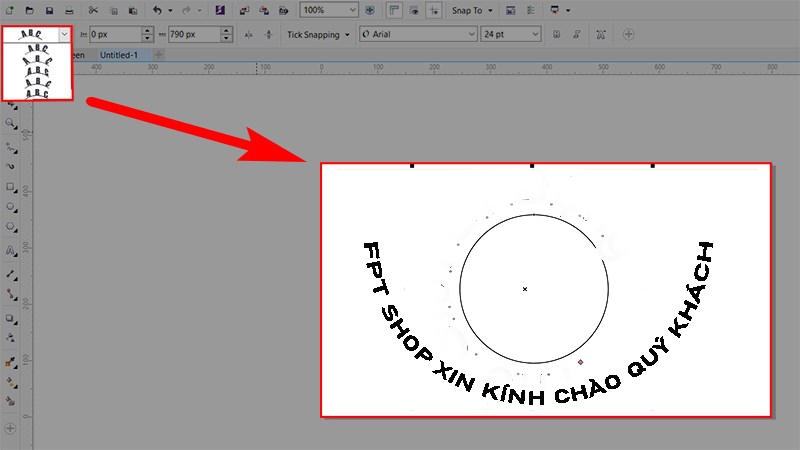
Task: Undo the last action
Action: tap(157, 10)
